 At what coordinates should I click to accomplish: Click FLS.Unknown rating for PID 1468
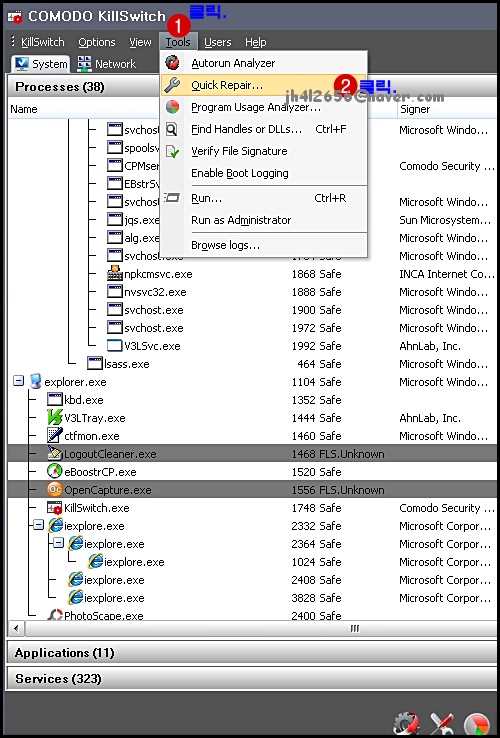coord(352,454)
